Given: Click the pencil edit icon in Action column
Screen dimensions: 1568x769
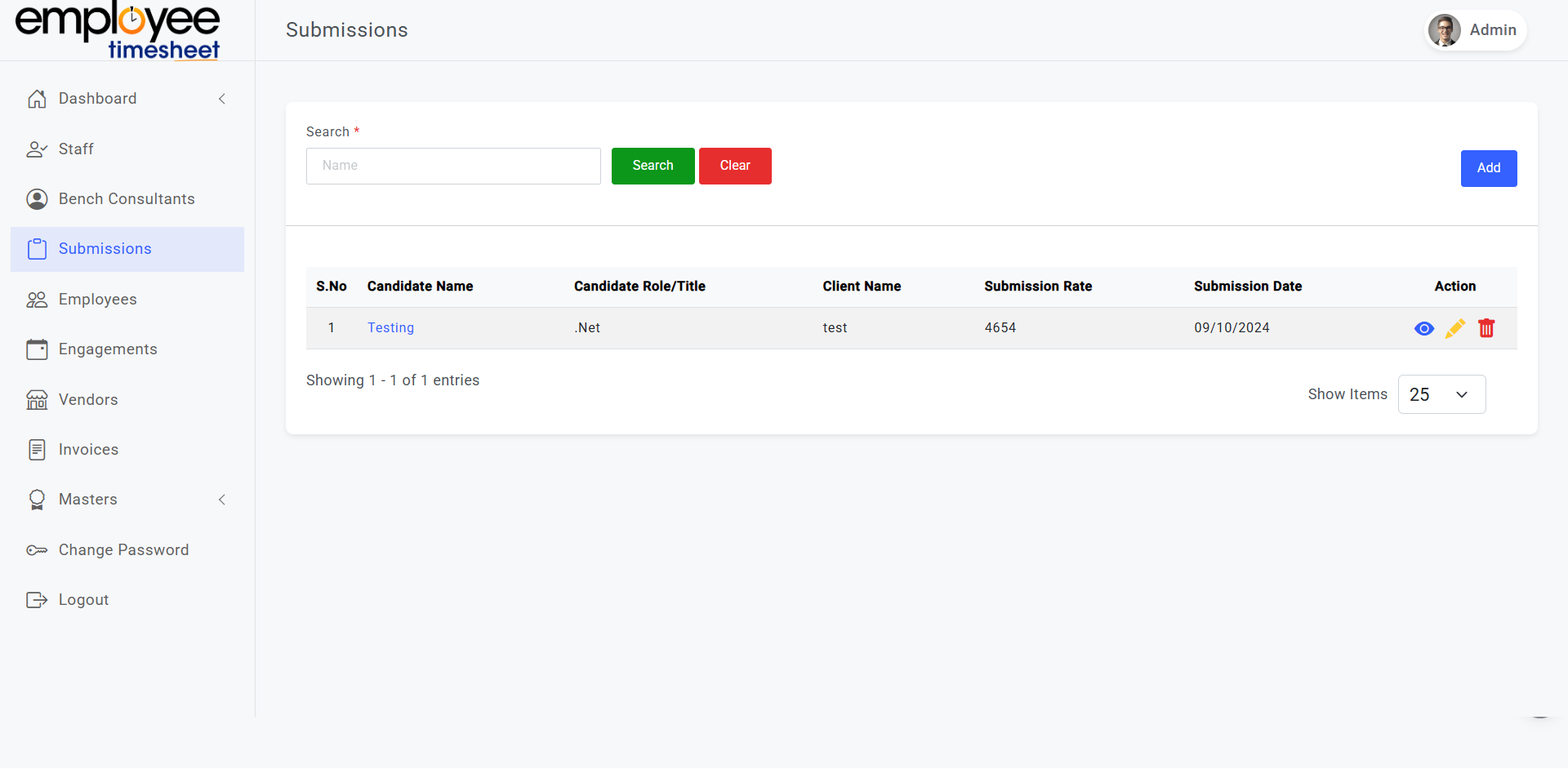Looking at the screenshot, I should pos(1454,328).
